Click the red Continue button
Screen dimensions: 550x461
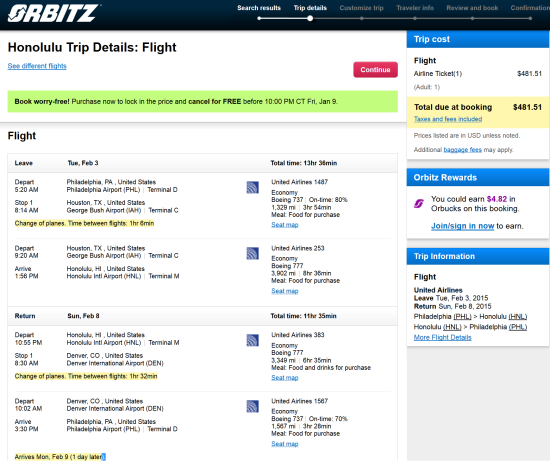375,69
